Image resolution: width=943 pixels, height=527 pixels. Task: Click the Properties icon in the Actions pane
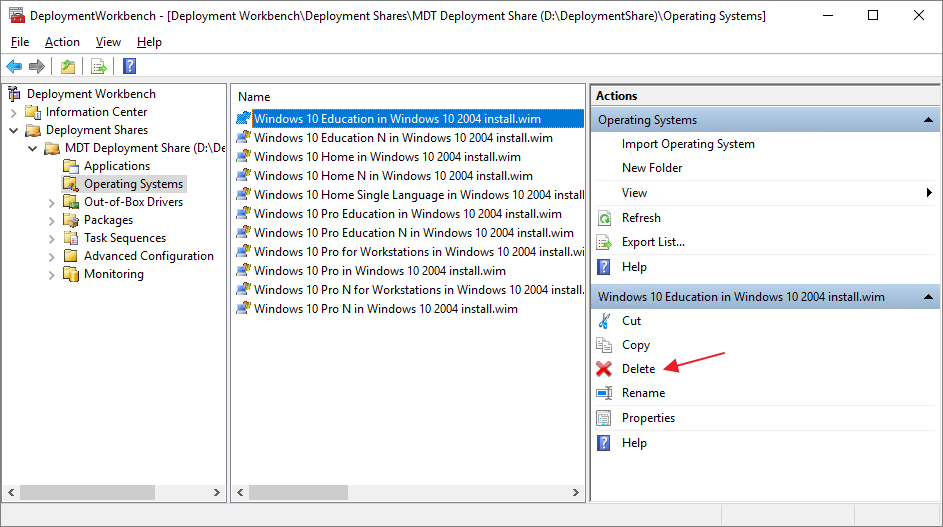(x=604, y=418)
